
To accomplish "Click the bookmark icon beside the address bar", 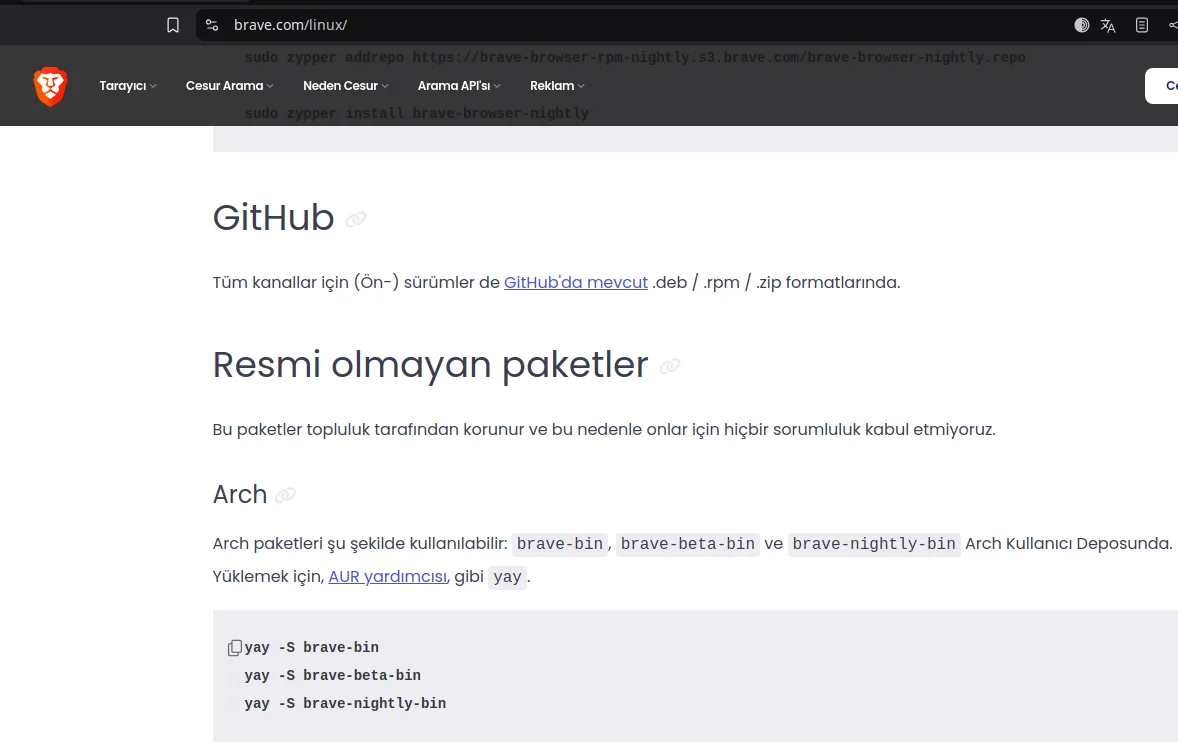I will pos(173,26).
